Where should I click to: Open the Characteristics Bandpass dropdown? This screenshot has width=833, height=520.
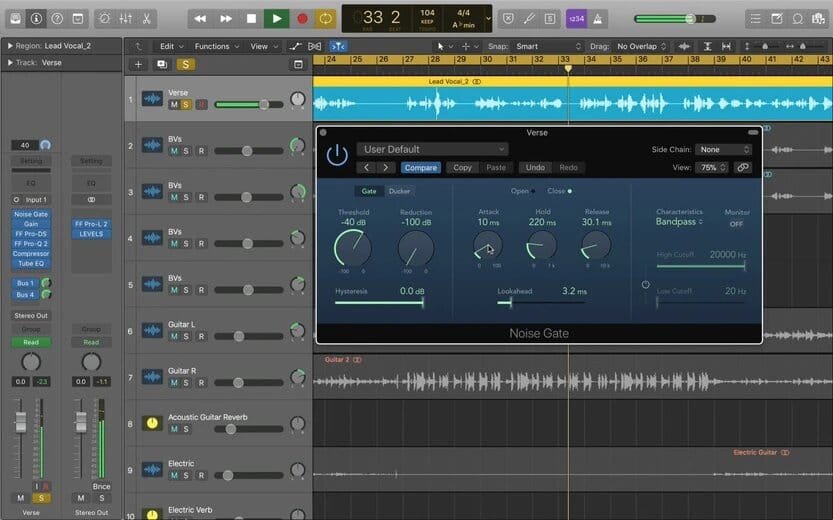click(x=679, y=221)
